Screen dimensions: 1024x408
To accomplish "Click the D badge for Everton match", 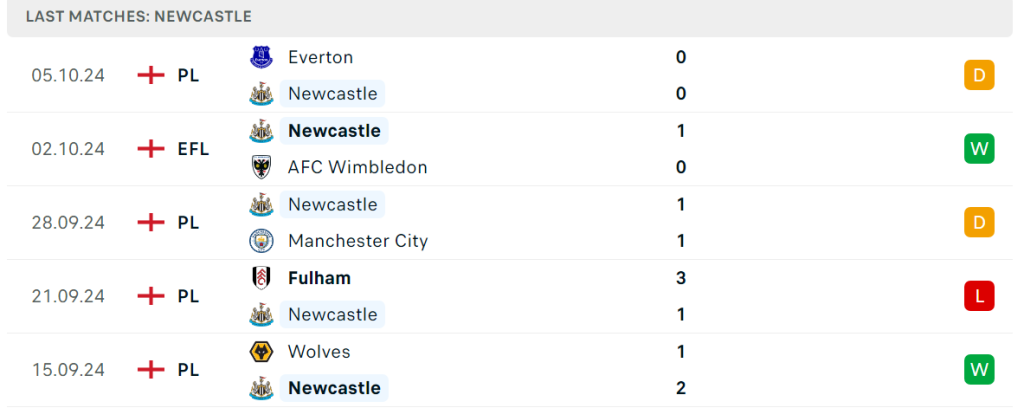I will pyautogui.click(x=979, y=75).
